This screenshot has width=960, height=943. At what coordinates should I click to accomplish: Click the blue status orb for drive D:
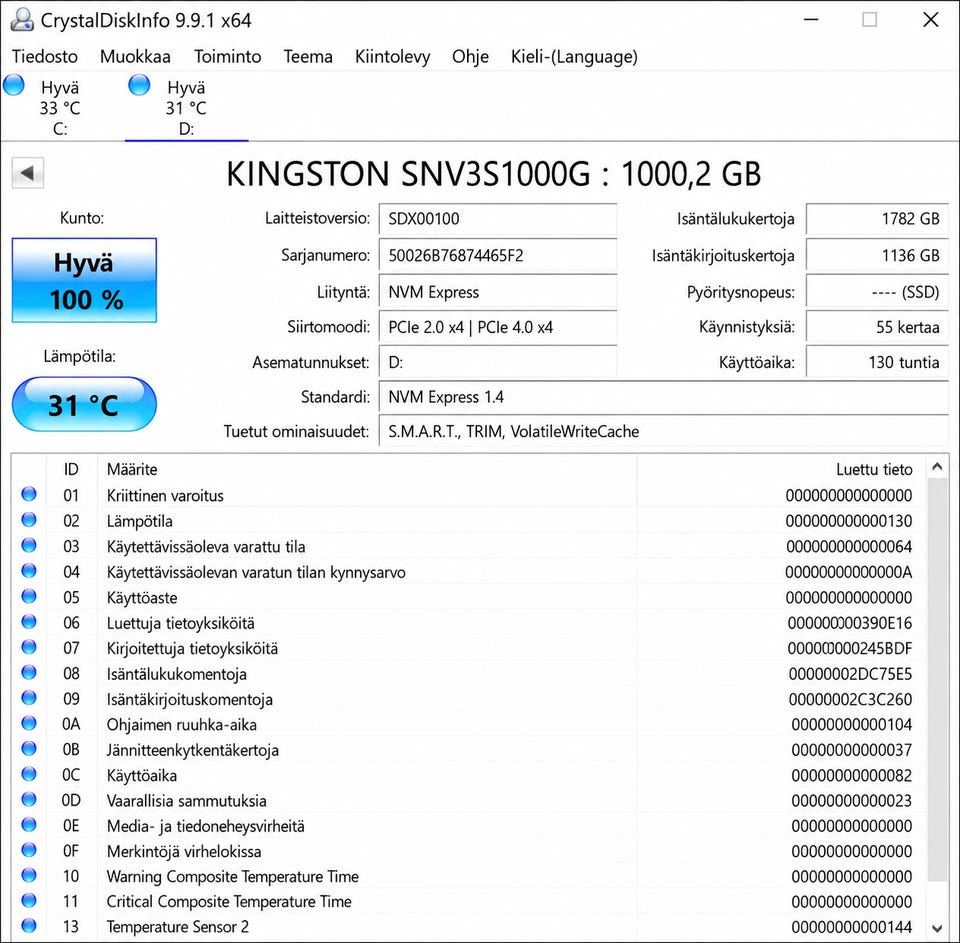pyautogui.click(x=139, y=85)
